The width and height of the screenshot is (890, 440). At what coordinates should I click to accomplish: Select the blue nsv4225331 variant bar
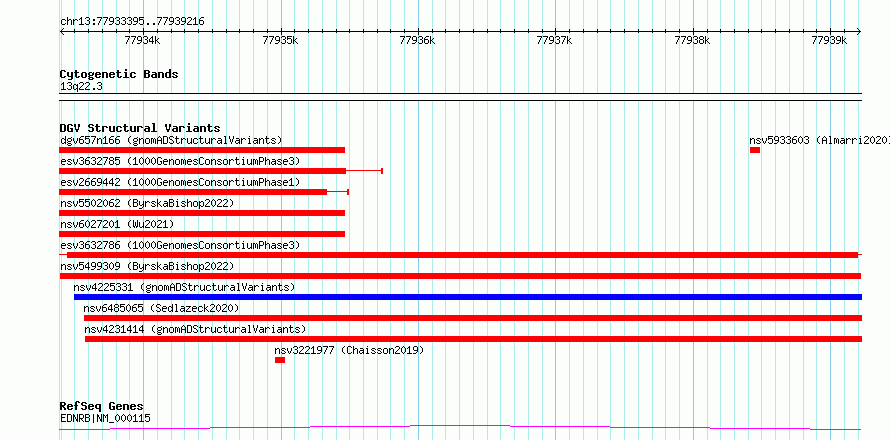click(468, 297)
